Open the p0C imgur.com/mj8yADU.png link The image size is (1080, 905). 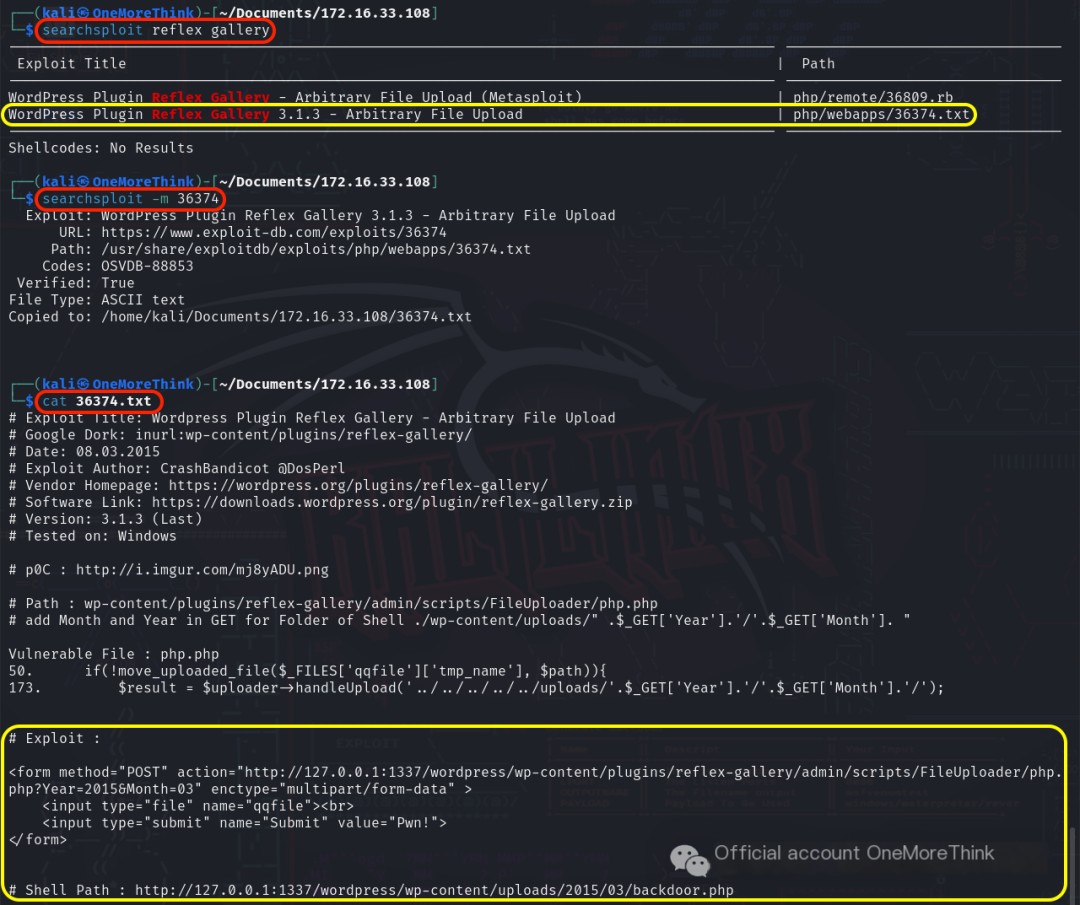[202, 570]
